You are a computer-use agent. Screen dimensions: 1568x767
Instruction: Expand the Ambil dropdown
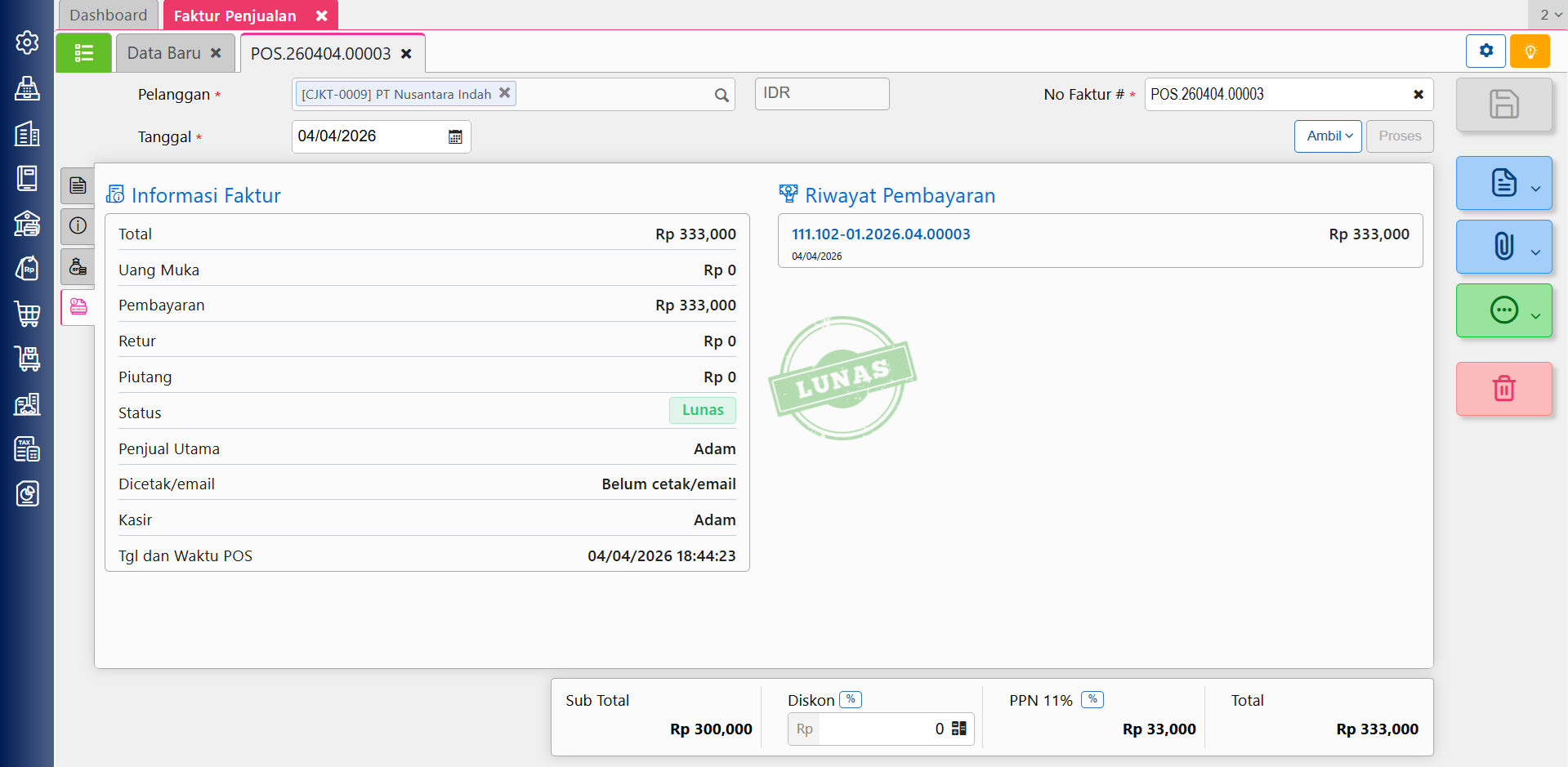(1328, 136)
